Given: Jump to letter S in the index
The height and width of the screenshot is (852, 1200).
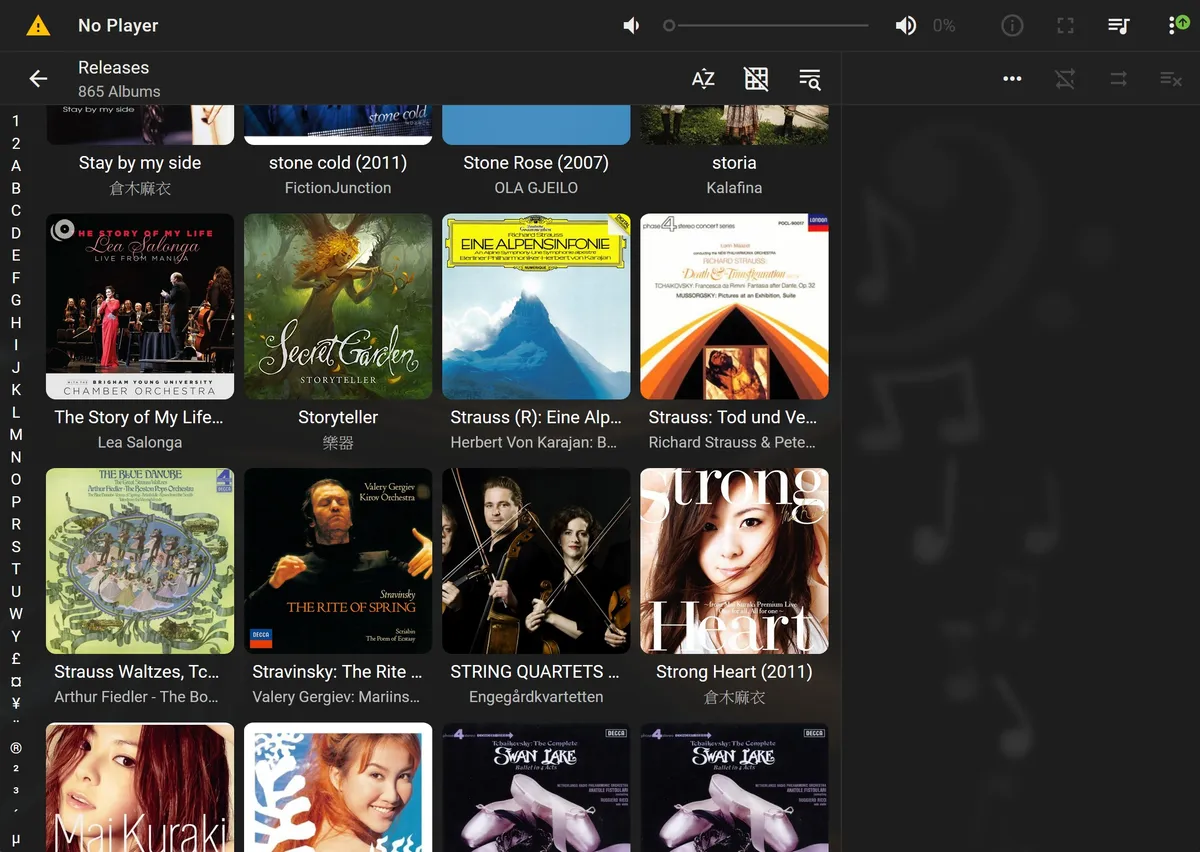Looking at the screenshot, I should tap(16, 547).
